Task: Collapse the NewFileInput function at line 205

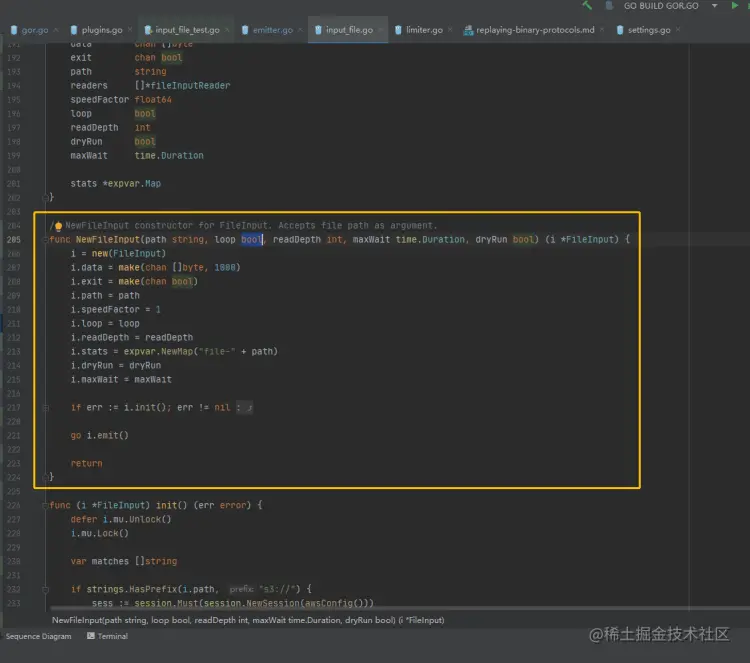Action: coord(45,240)
